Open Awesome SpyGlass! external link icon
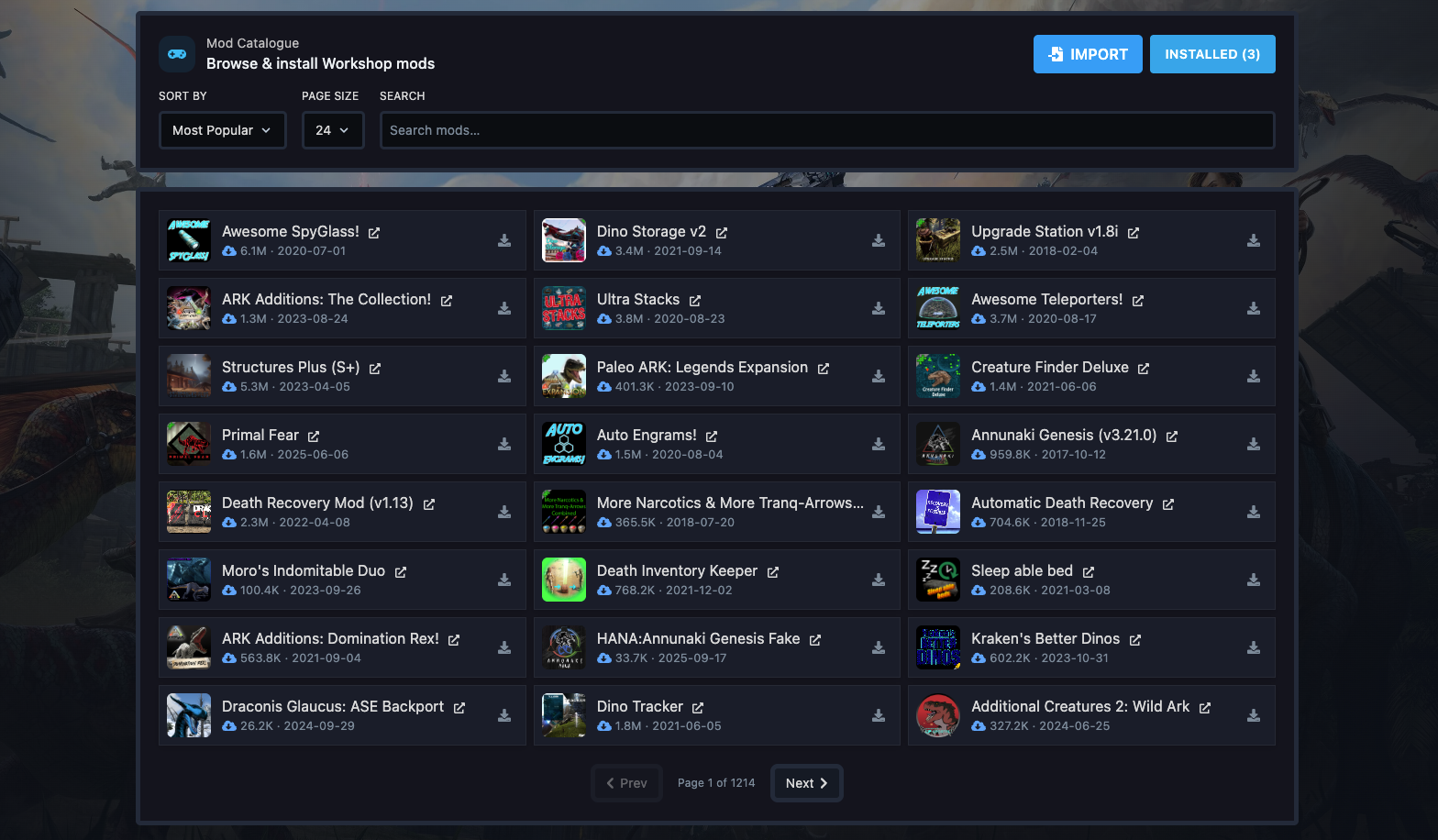1438x840 pixels. point(374,233)
